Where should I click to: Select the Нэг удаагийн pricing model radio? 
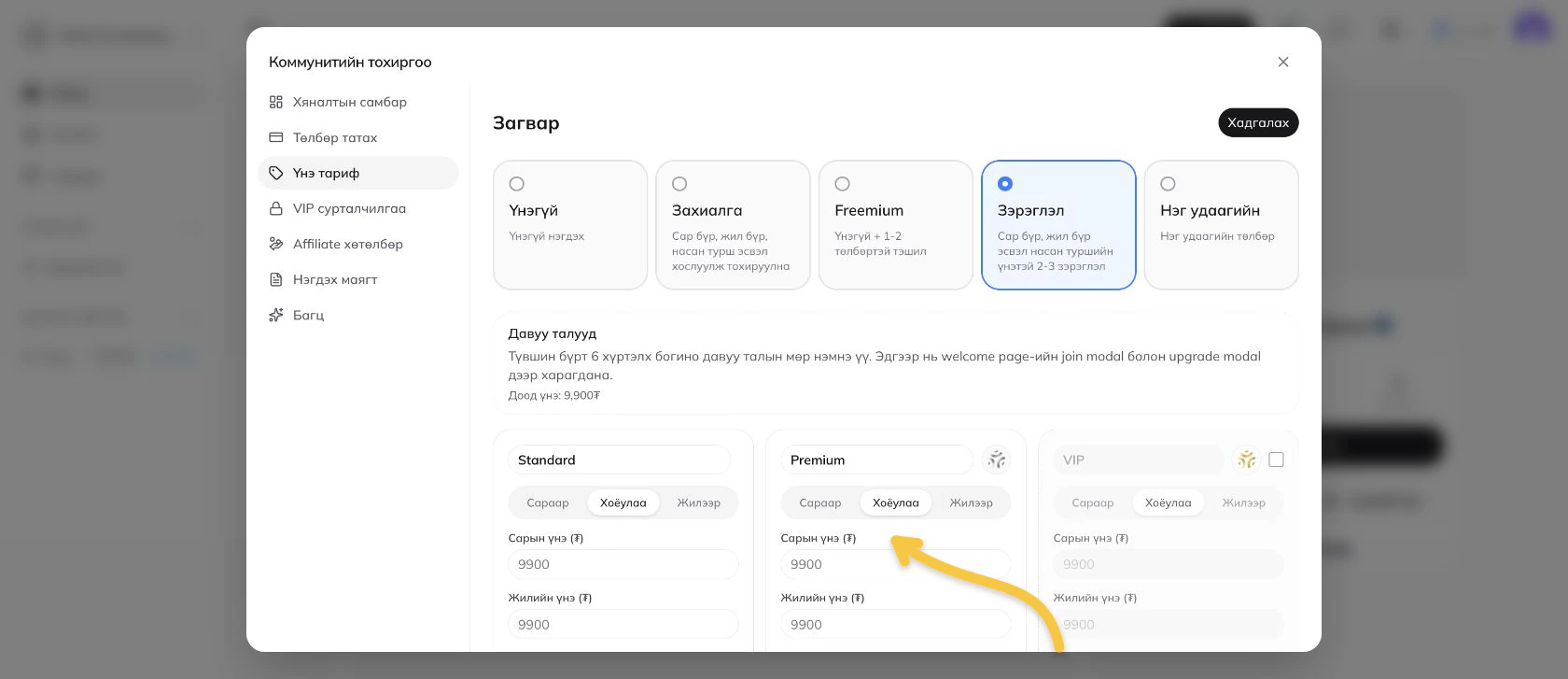click(1168, 184)
